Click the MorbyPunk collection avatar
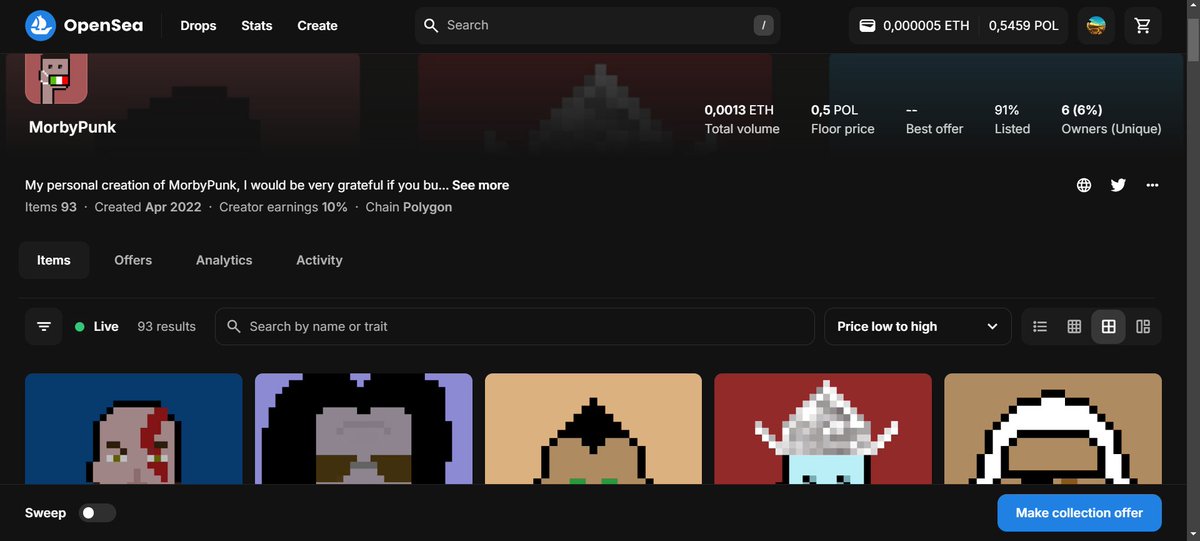The height and width of the screenshot is (541, 1200). pyautogui.click(x=56, y=78)
